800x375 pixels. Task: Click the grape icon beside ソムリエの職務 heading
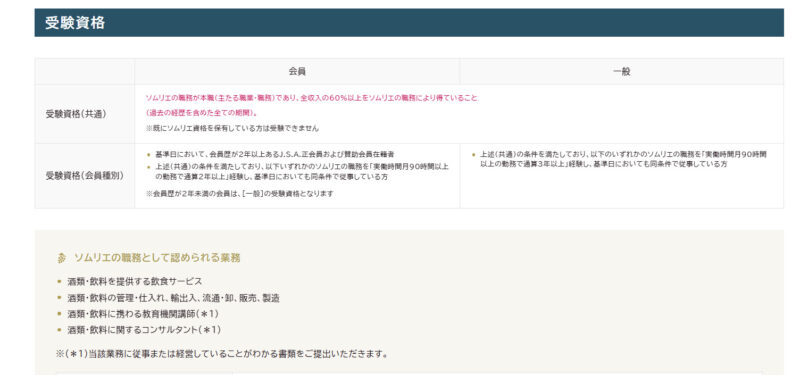[x=62, y=258]
